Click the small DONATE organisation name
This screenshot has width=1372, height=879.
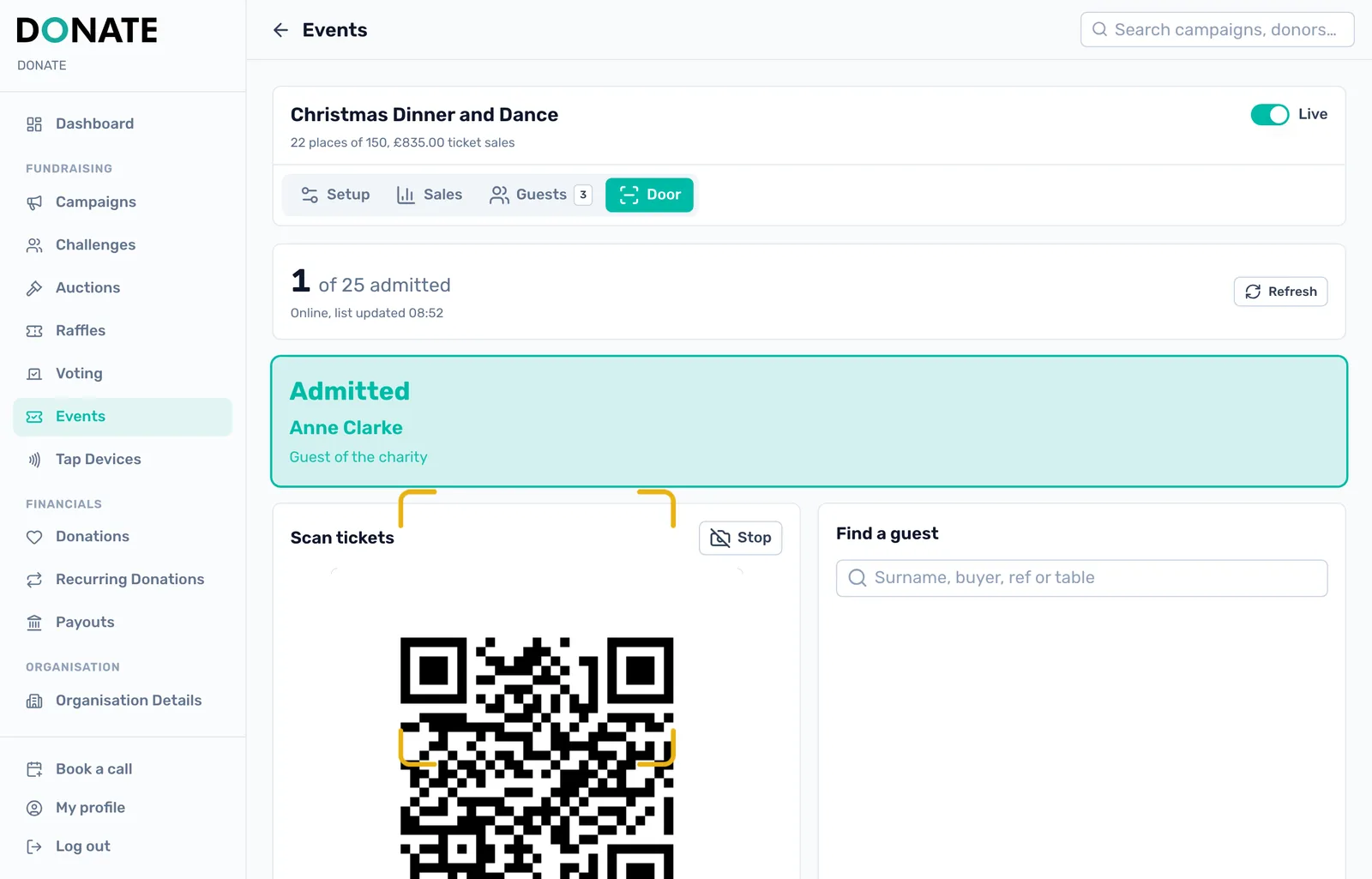[42, 65]
